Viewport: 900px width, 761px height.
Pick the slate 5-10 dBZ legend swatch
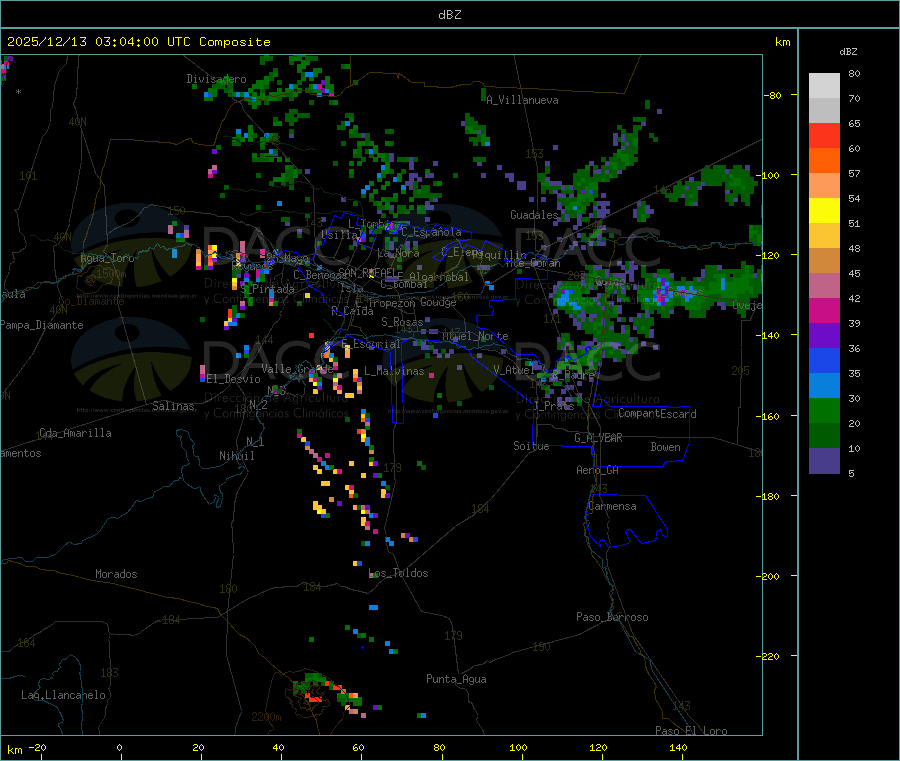(824, 461)
